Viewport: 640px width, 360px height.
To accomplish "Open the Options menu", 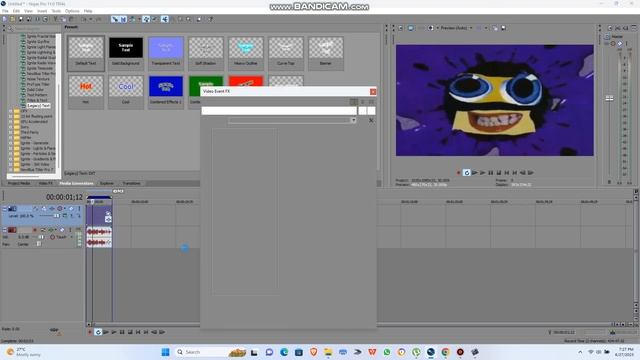I will [72, 11].
